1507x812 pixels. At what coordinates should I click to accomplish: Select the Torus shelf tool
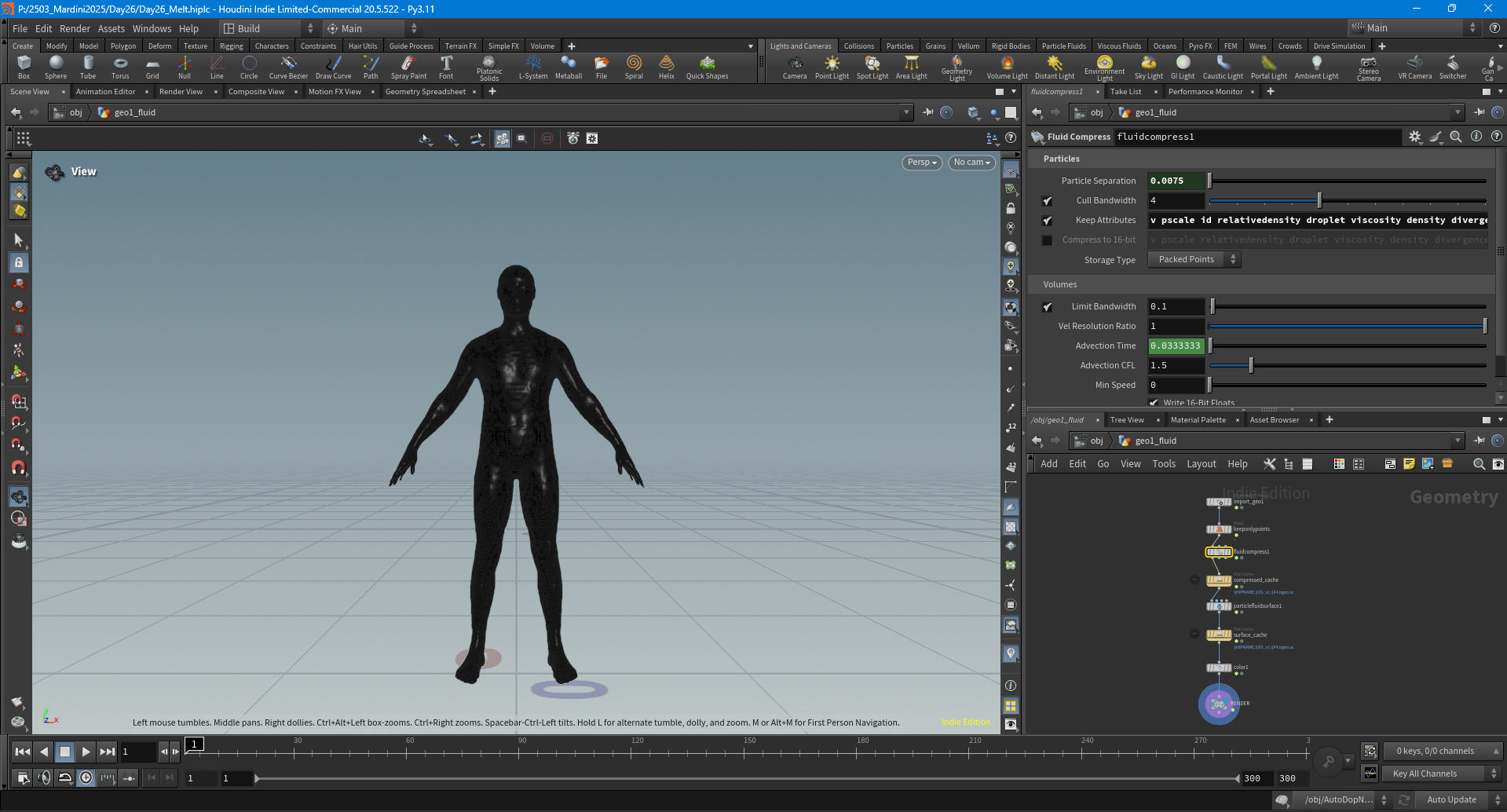pyautogui.click(x=120, y=67)
